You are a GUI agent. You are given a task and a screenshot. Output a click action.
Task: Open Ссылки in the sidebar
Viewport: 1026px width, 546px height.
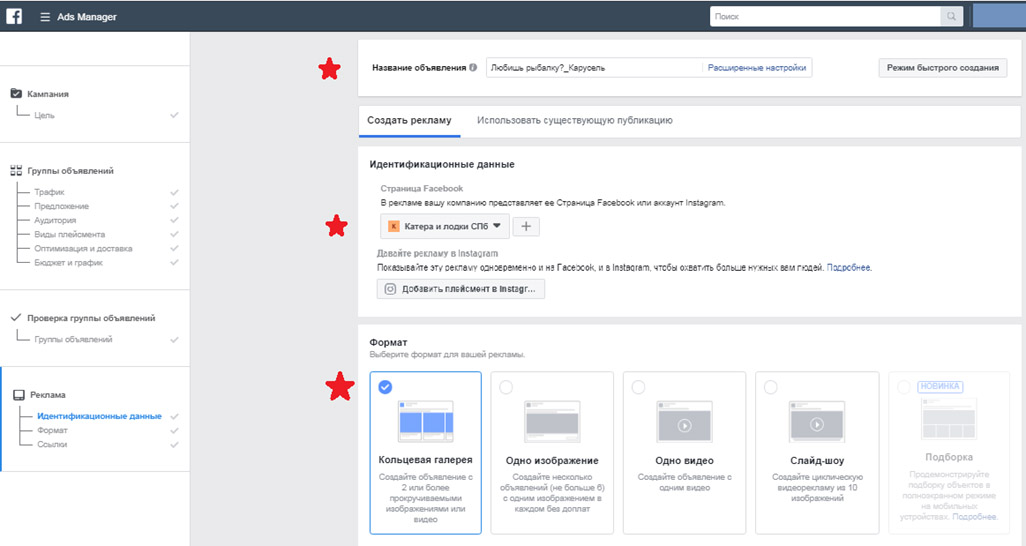click(x=52, y=445)
